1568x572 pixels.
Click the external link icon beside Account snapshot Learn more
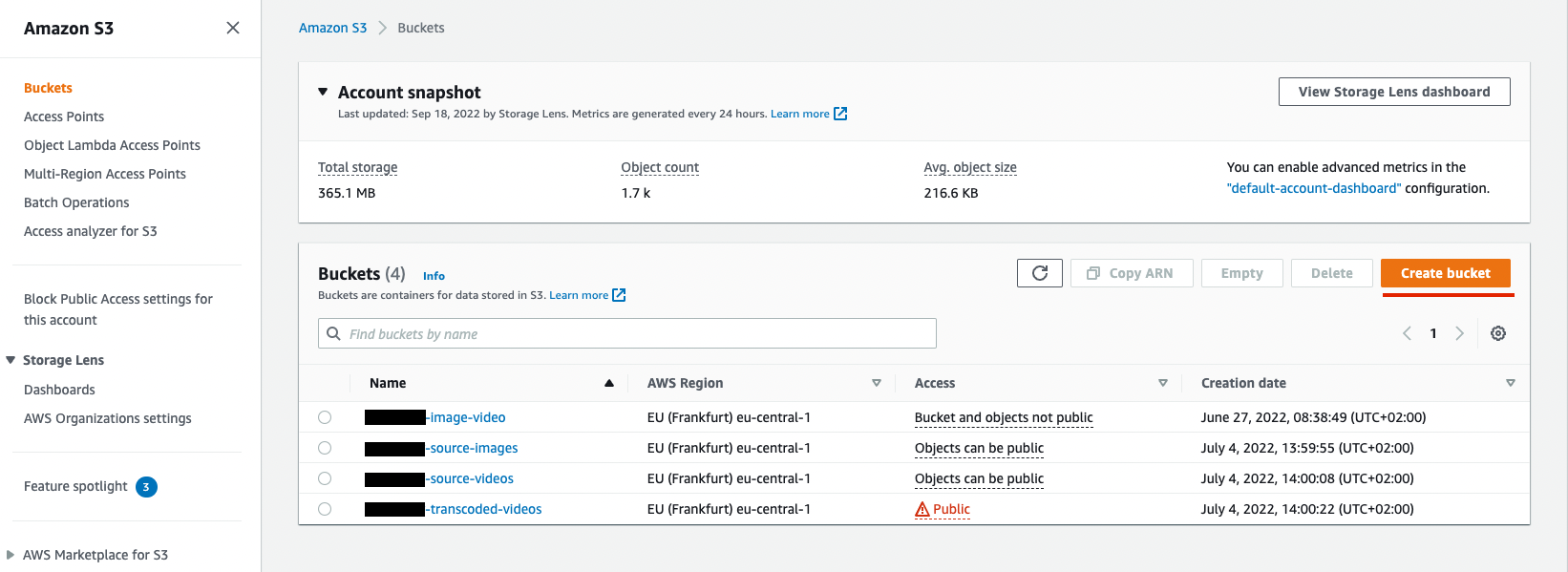pos(840,114)
